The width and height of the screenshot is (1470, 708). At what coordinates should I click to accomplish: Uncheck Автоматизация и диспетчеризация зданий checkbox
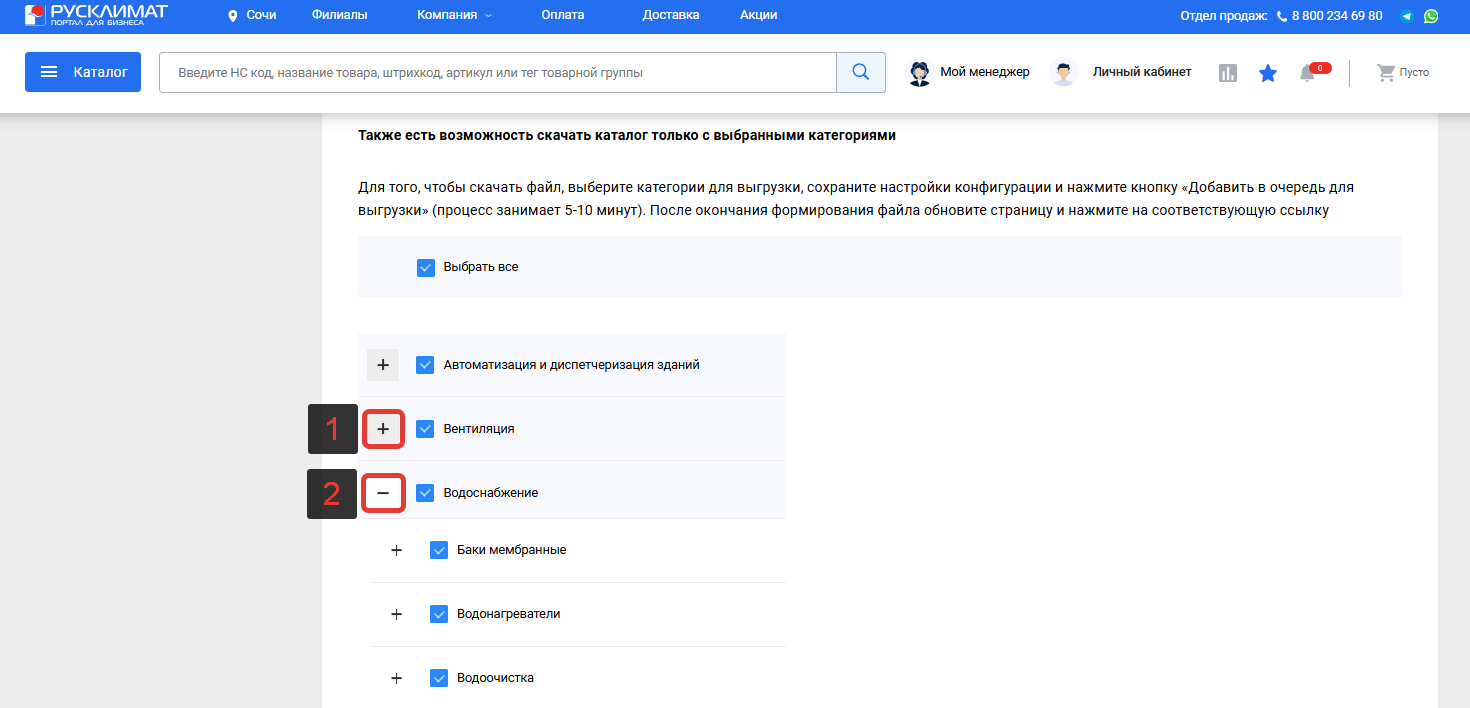(x=425, y=365)
